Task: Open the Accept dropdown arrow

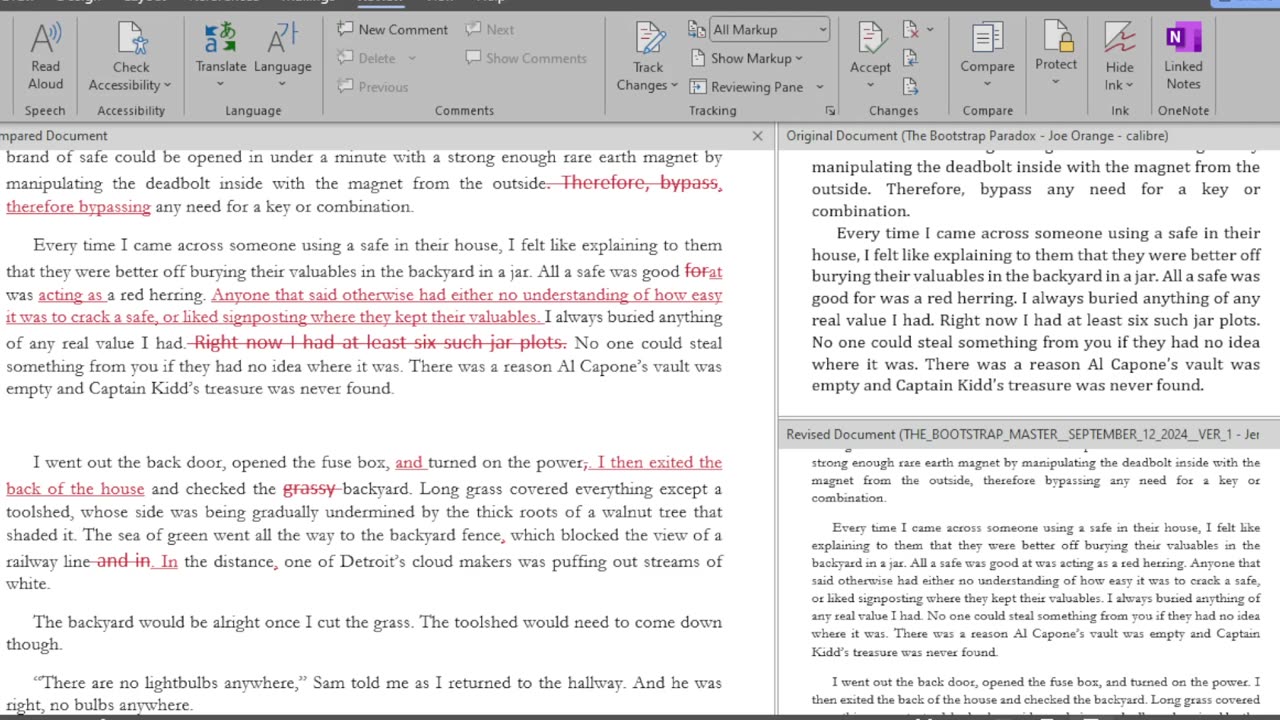Action: coord(870,85)
